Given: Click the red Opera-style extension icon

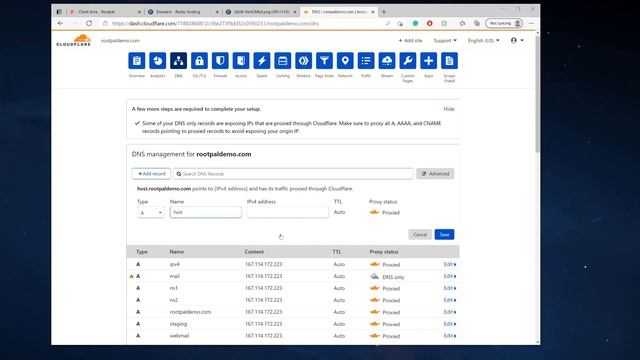Looking at the screenshot, I should (429, 23).
